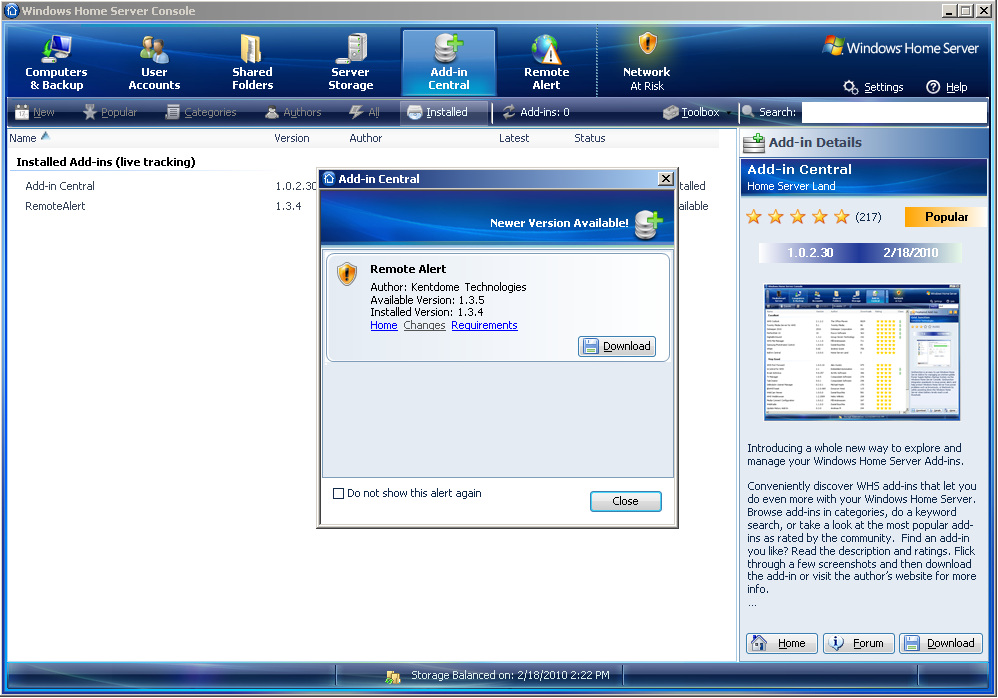998x698 pixels.
Task: Browse add-in Categories
Action: coord(200,112)
